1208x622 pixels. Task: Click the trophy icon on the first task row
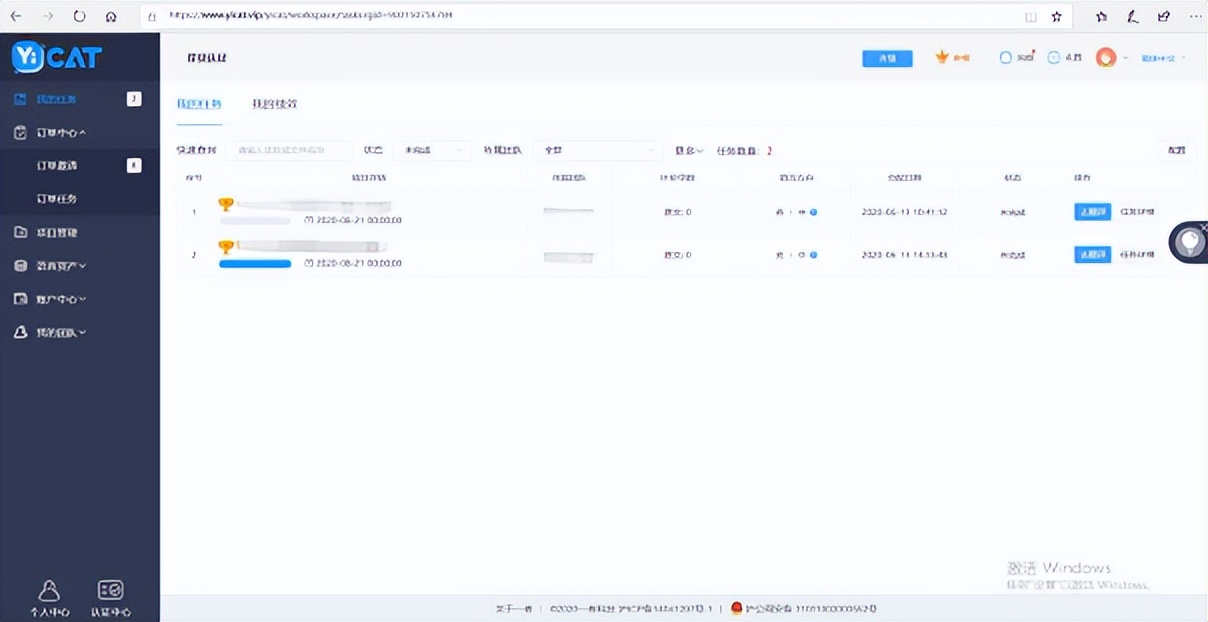pos(226,205)
